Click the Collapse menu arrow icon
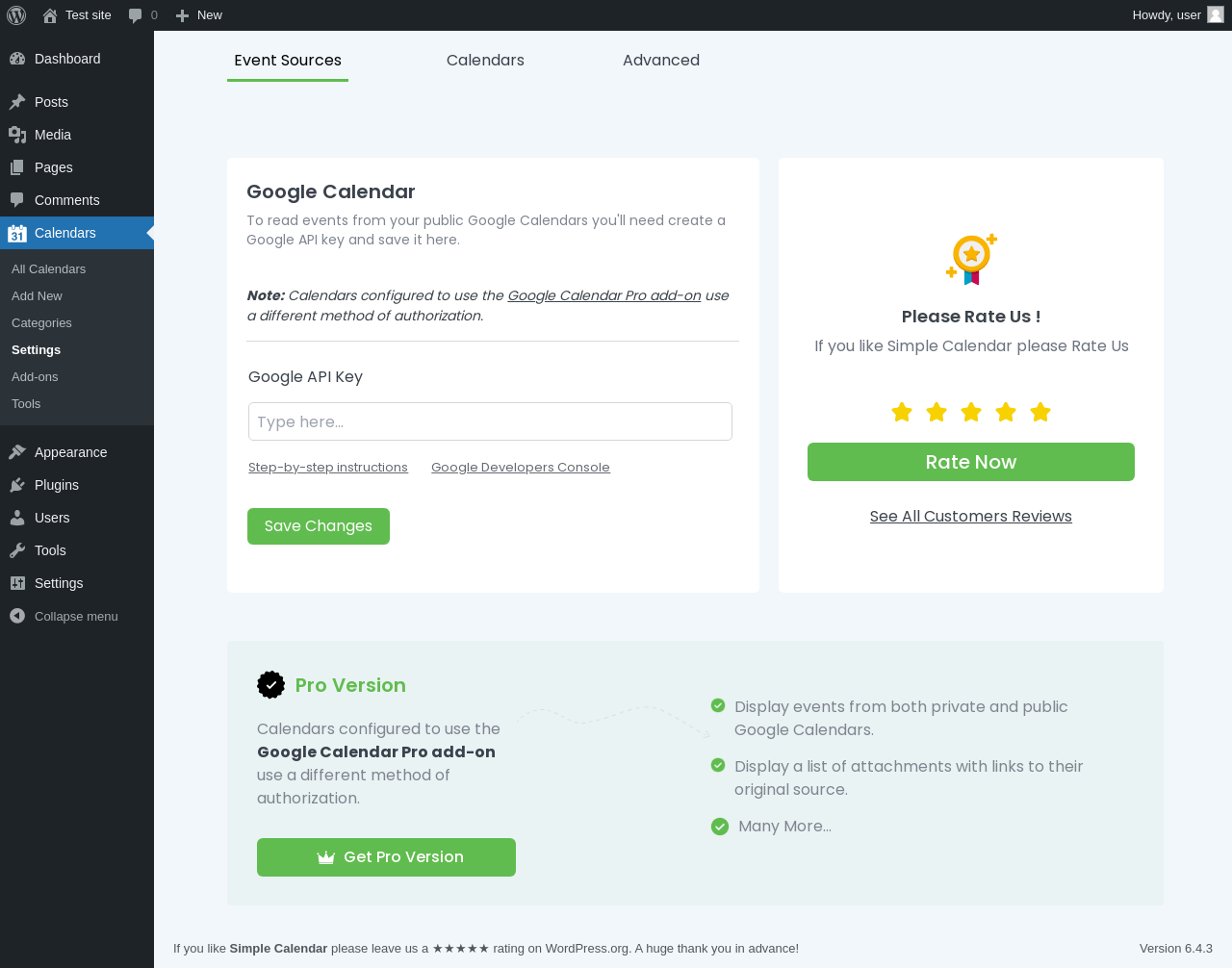1232x968 pixels. 17,616
